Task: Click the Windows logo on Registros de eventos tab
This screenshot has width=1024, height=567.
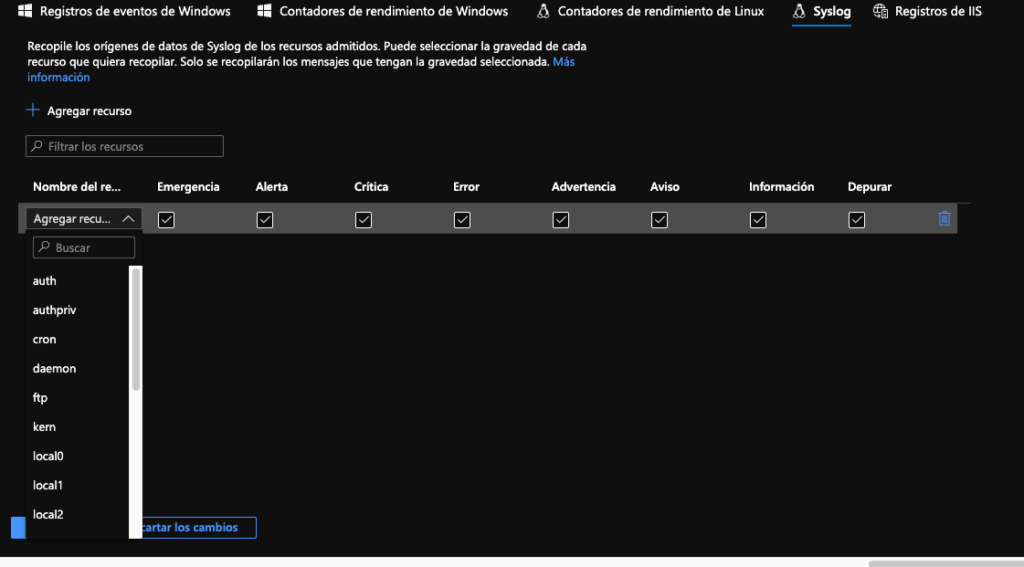Action: coord(25,11)
